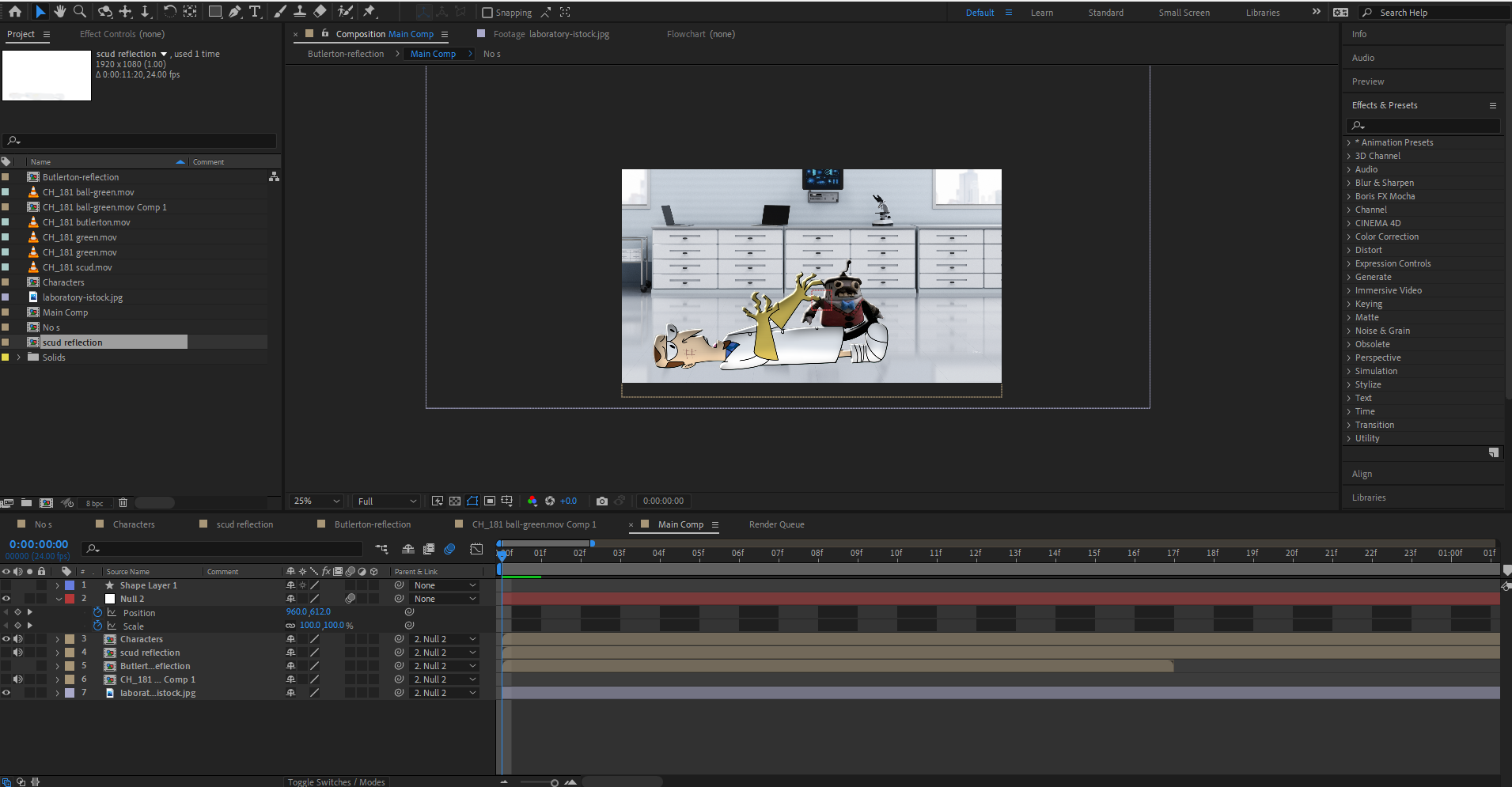The height and width of the screenshot is (787, 1512).
Task: Toggle Position stopwatch on Null 2
Action: [98, 613]
